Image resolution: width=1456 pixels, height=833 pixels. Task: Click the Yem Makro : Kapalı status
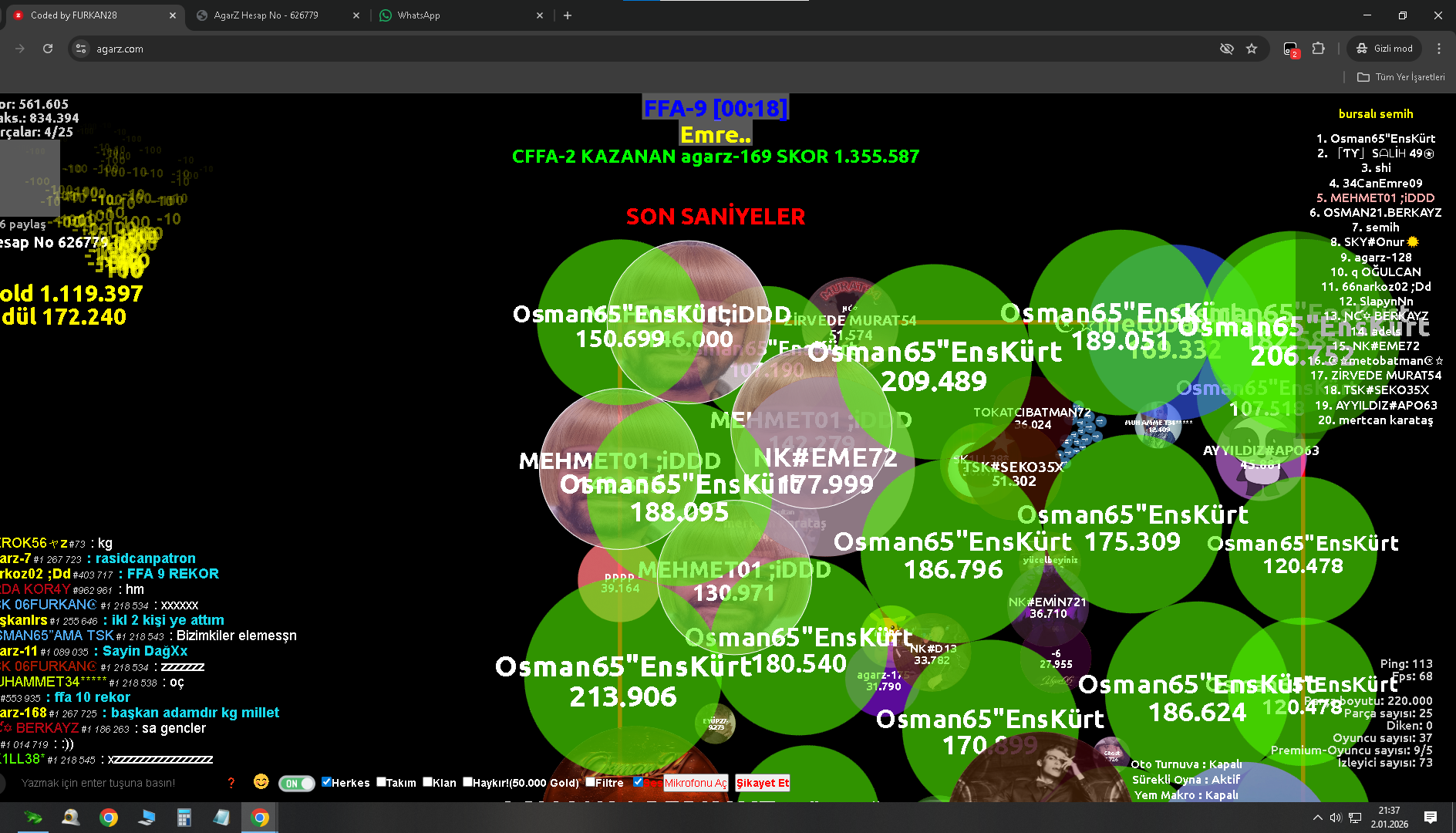pos(1186,795)
